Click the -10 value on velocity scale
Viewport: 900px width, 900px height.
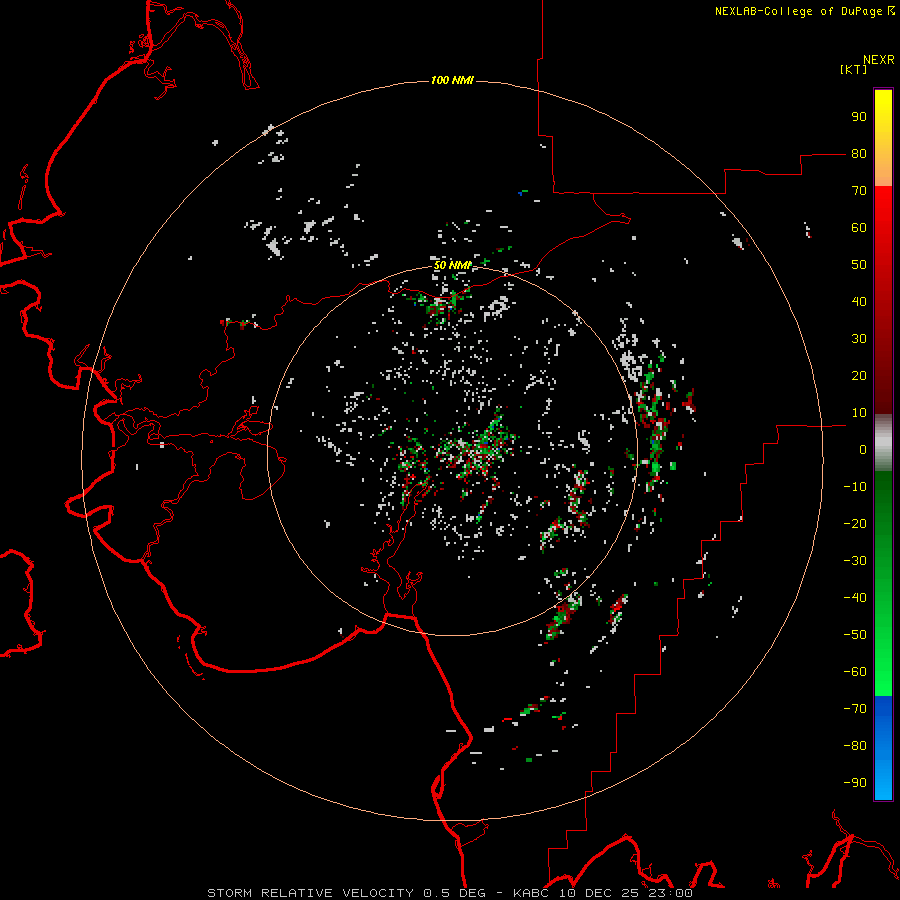click(x=855, y=487)
